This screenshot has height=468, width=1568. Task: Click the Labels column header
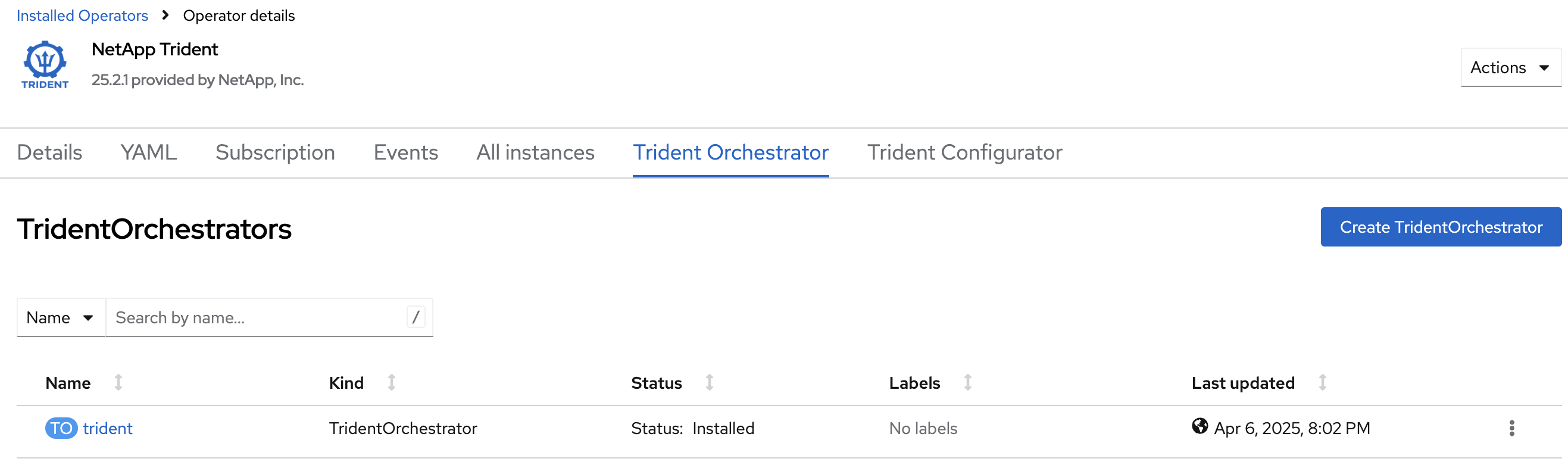click(914, 383)
